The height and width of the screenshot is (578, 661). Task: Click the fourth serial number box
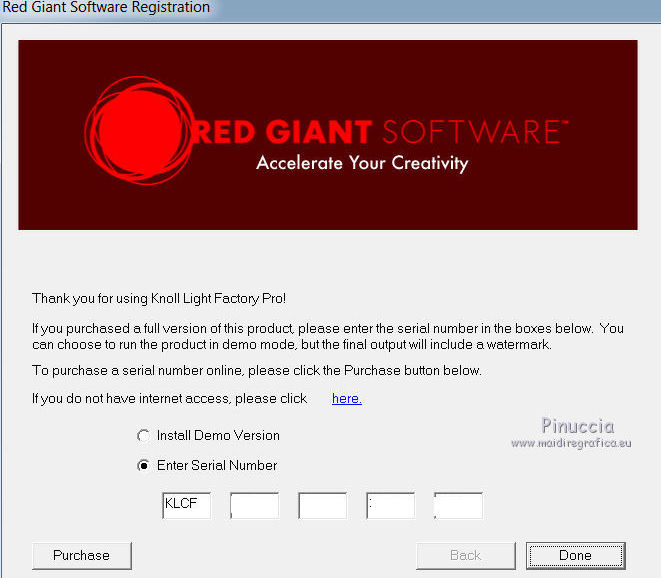pyautogui.click(x=391, y=505)
